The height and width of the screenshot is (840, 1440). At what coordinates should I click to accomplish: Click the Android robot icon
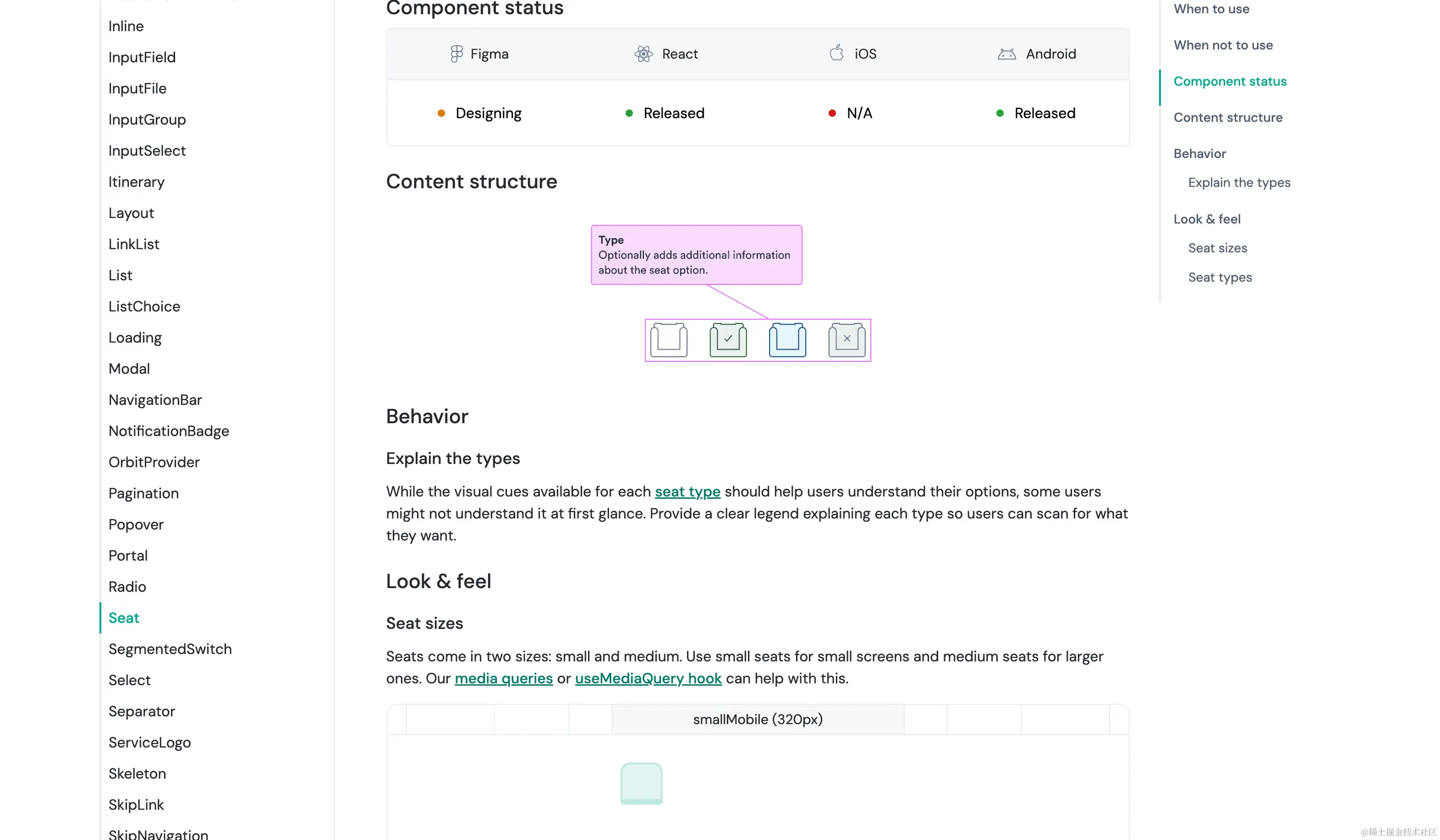pos(1006,54)
